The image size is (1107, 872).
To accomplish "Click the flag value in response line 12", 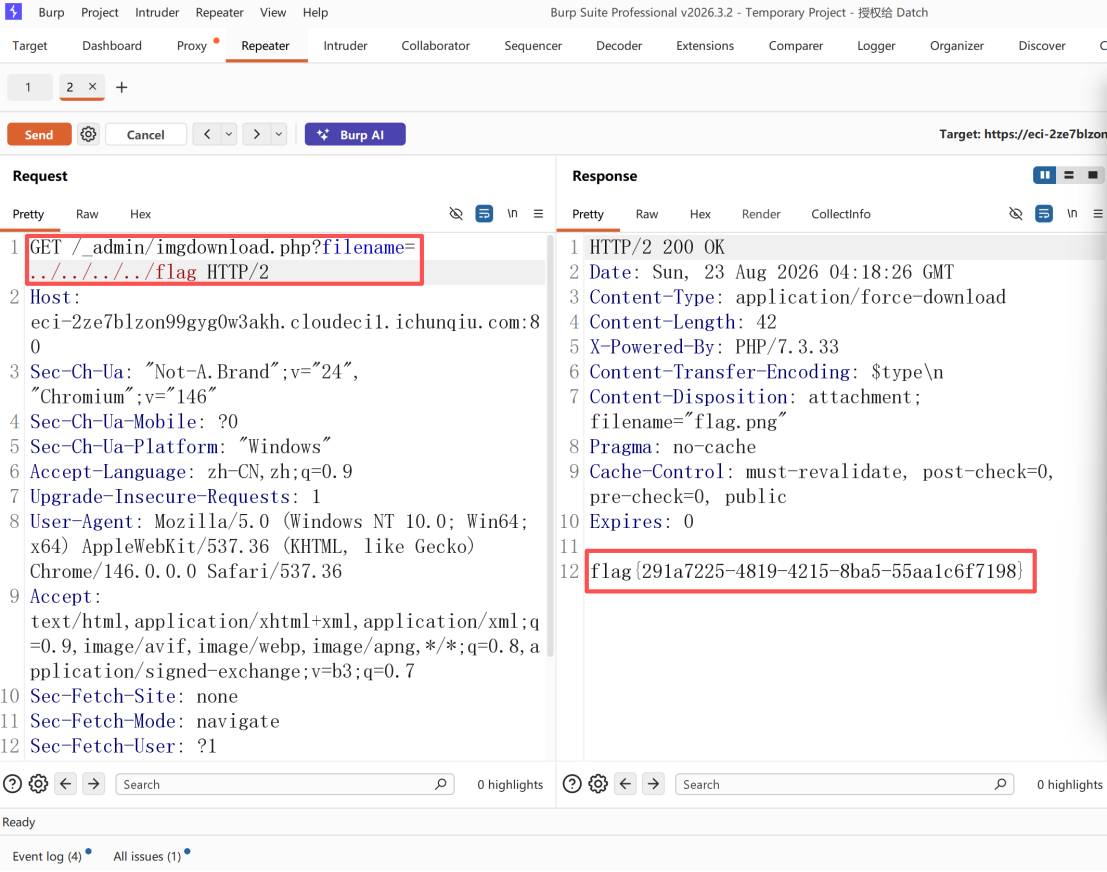I will [807, 571].
